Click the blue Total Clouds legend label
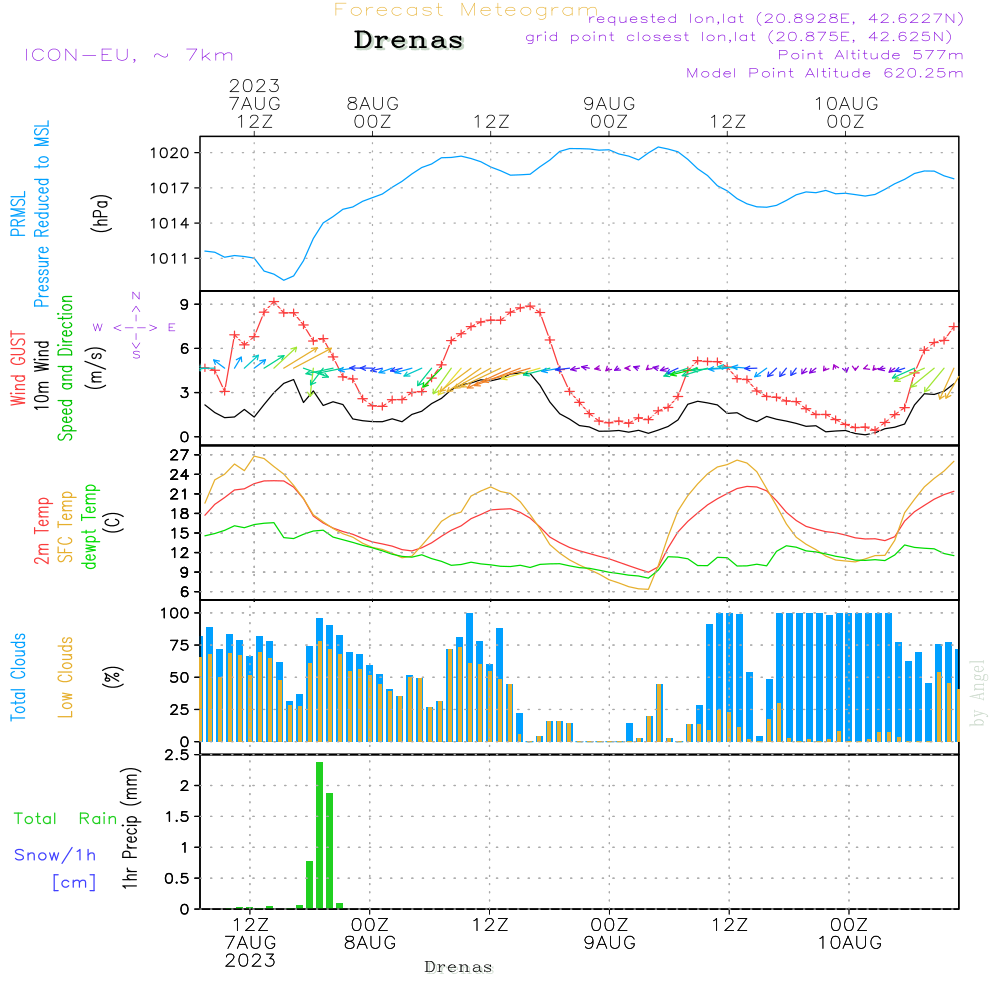The image size is (1000, 1000). pos(17,677)
